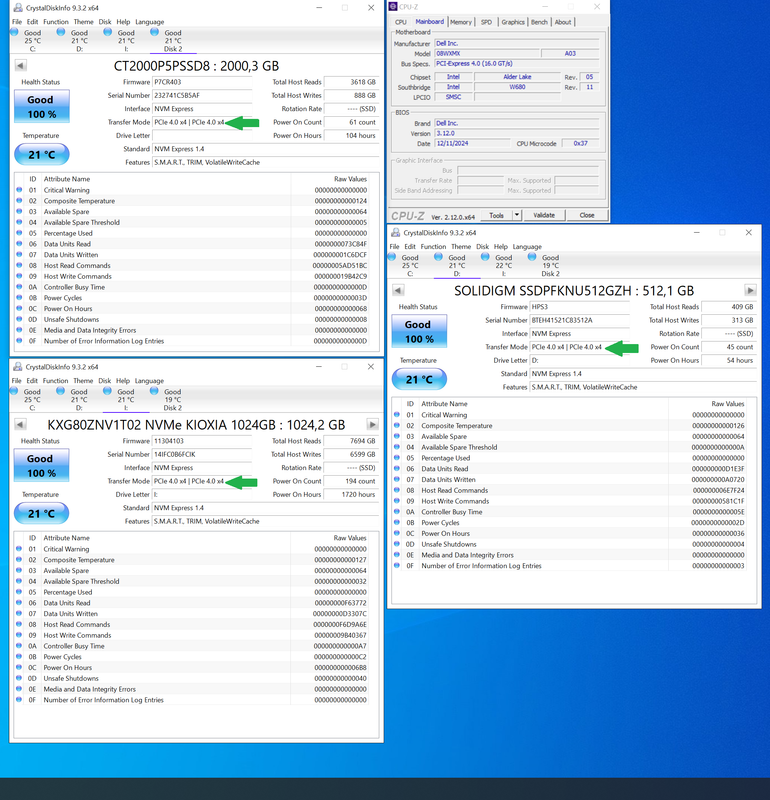The width and height of the screenshot is (770, 800).
Task: Switch to Graphics tab in CPU-Z
Action: tap(513, 22)
